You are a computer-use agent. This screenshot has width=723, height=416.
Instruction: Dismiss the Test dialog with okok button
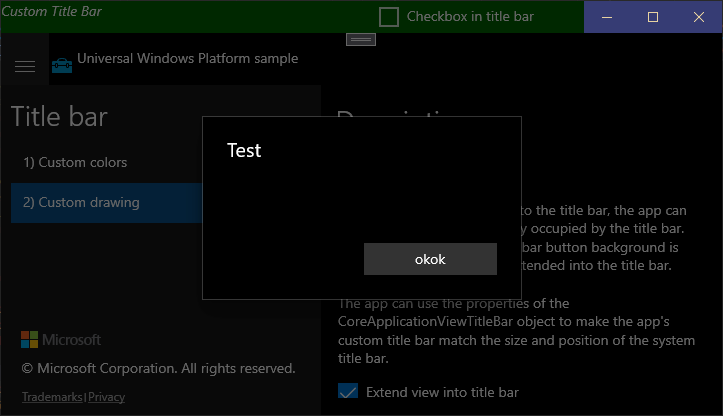click(x=430, y=259)
